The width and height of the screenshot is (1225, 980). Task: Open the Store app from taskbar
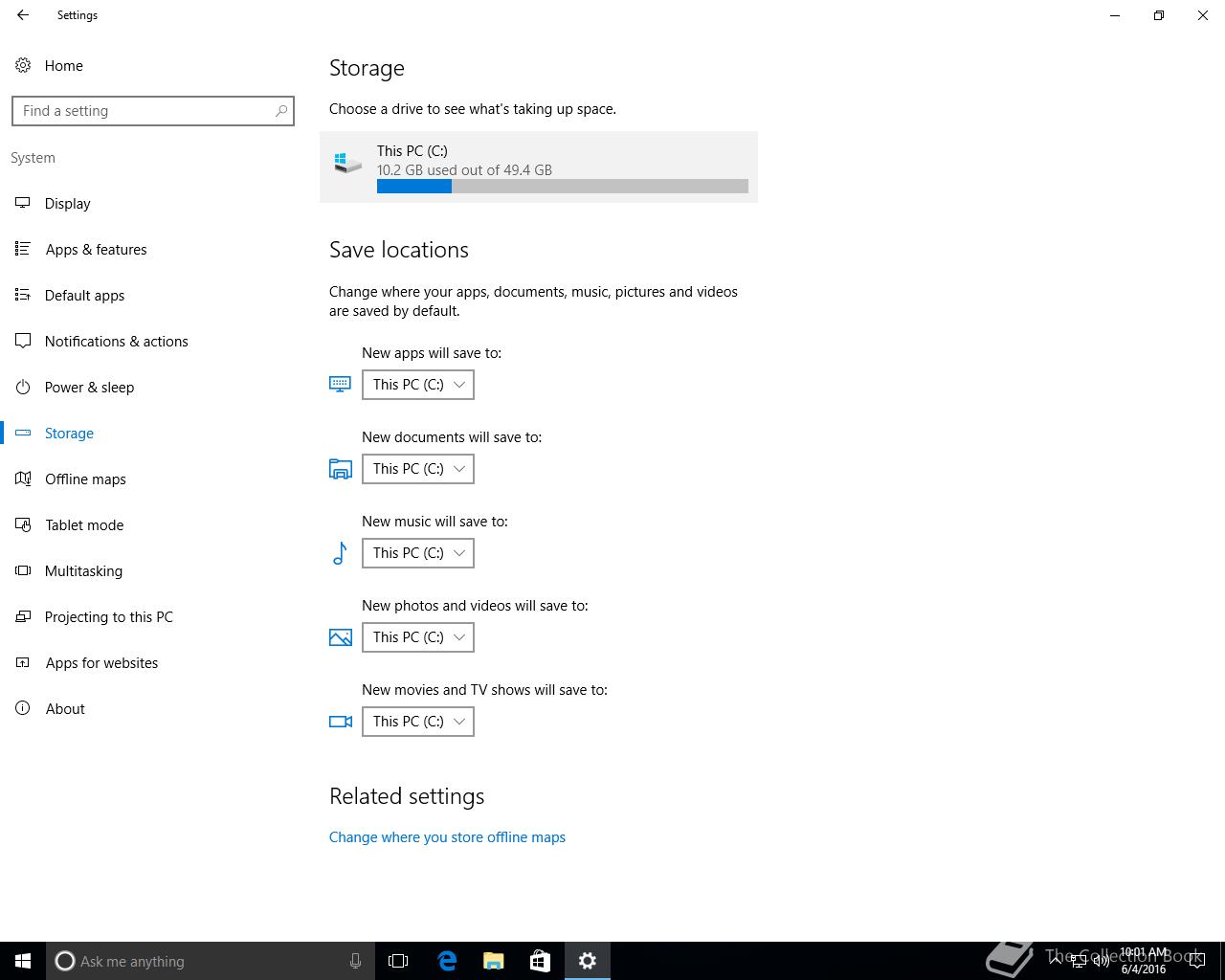(x=540, y=961)
